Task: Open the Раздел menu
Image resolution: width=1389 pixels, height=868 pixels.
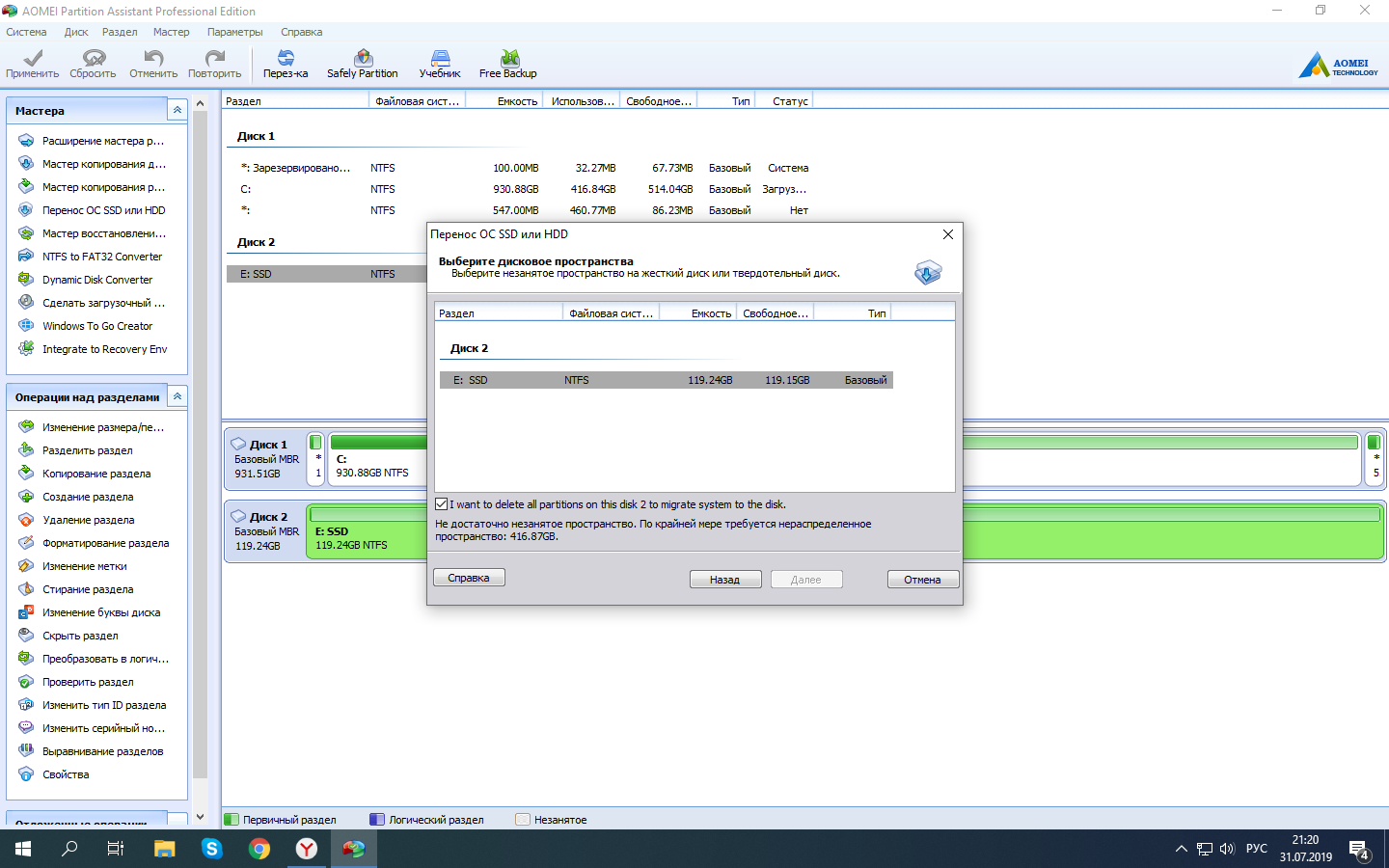Action: point(120,32)
